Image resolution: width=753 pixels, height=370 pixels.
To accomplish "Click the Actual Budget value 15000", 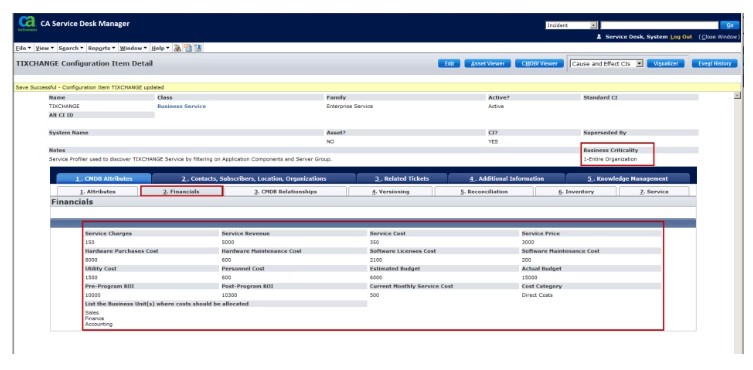I will pyautogui.click(x=529, y=277).
